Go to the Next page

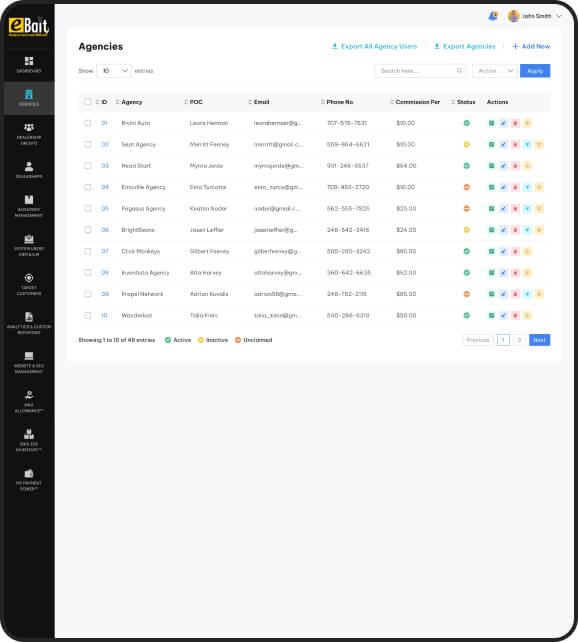[540, 340]
